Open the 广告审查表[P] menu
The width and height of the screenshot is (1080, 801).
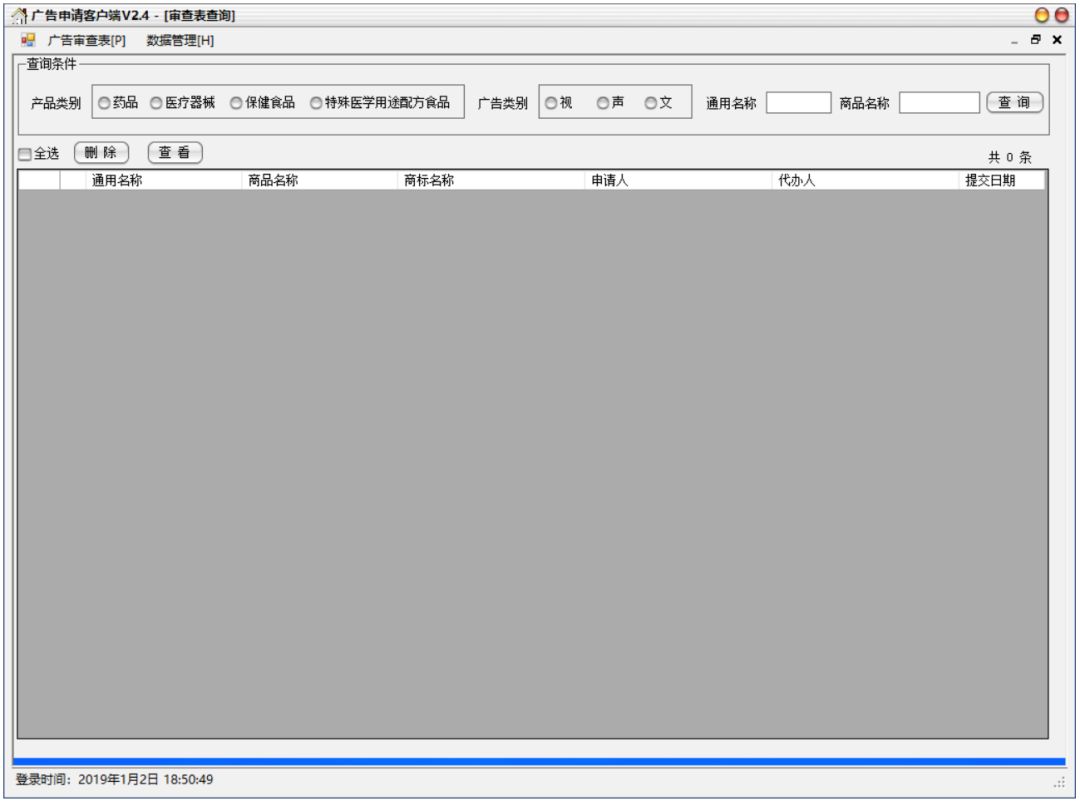(86, 41)
